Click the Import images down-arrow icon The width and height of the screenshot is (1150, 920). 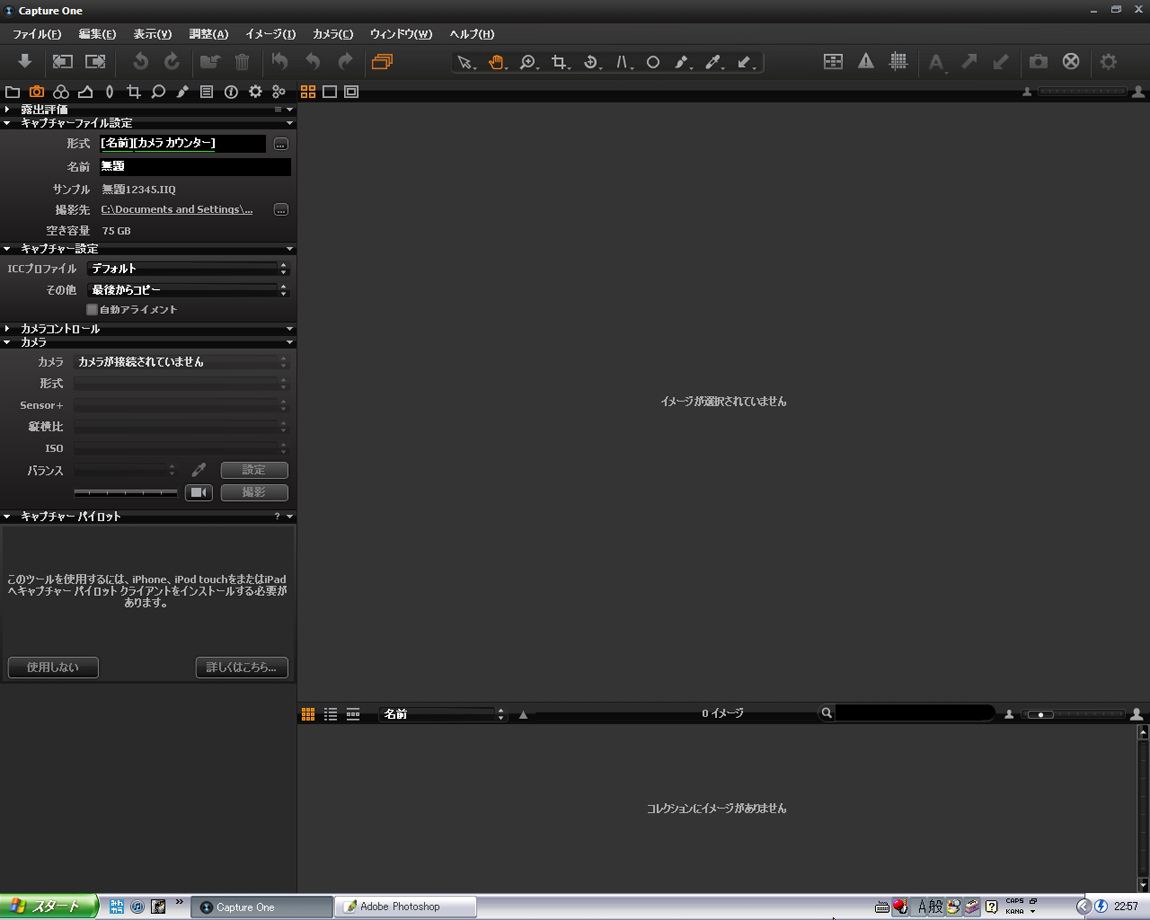point(24,62)
